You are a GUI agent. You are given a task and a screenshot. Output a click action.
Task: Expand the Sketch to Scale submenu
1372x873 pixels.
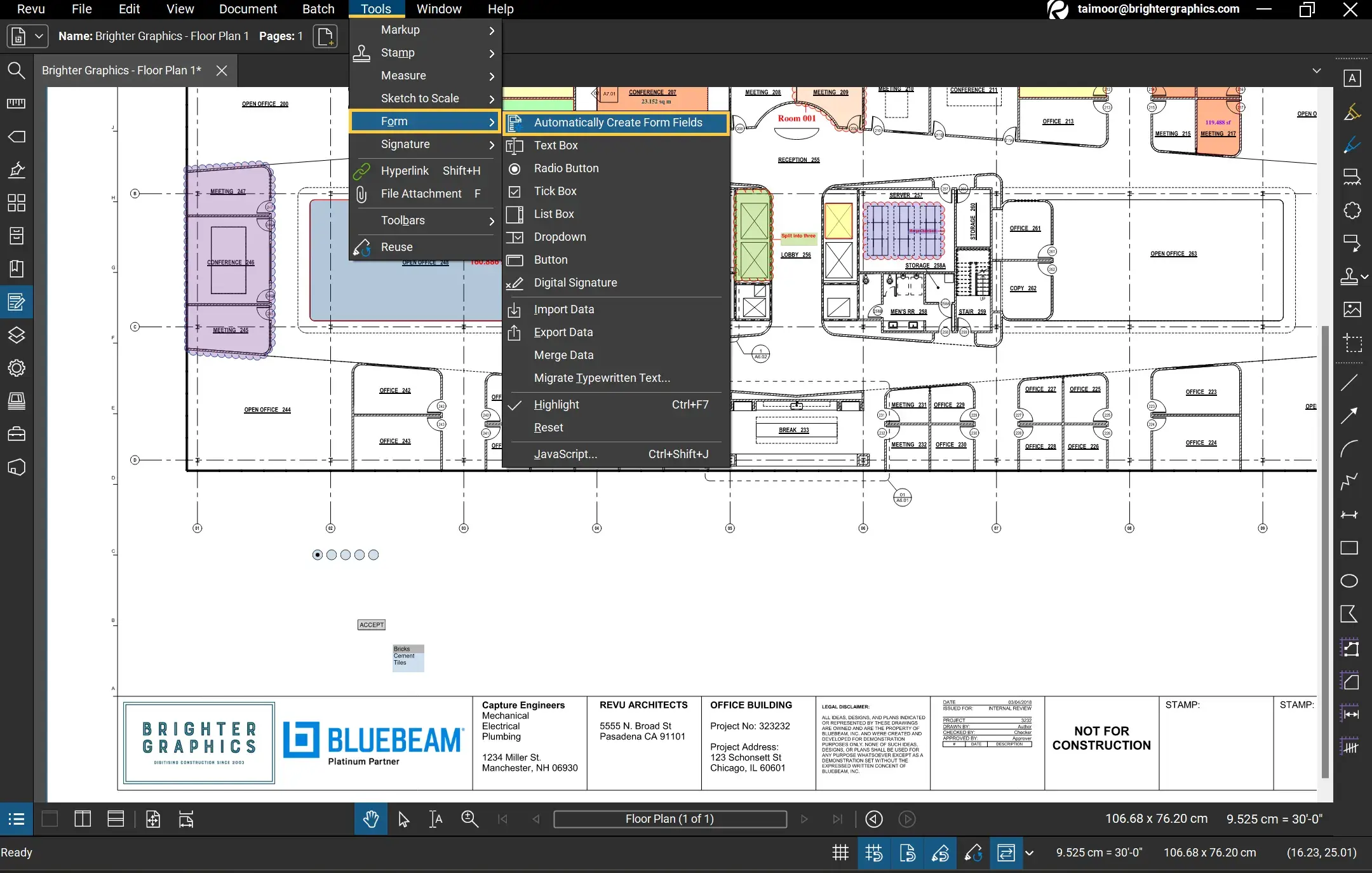click(424, 98)
